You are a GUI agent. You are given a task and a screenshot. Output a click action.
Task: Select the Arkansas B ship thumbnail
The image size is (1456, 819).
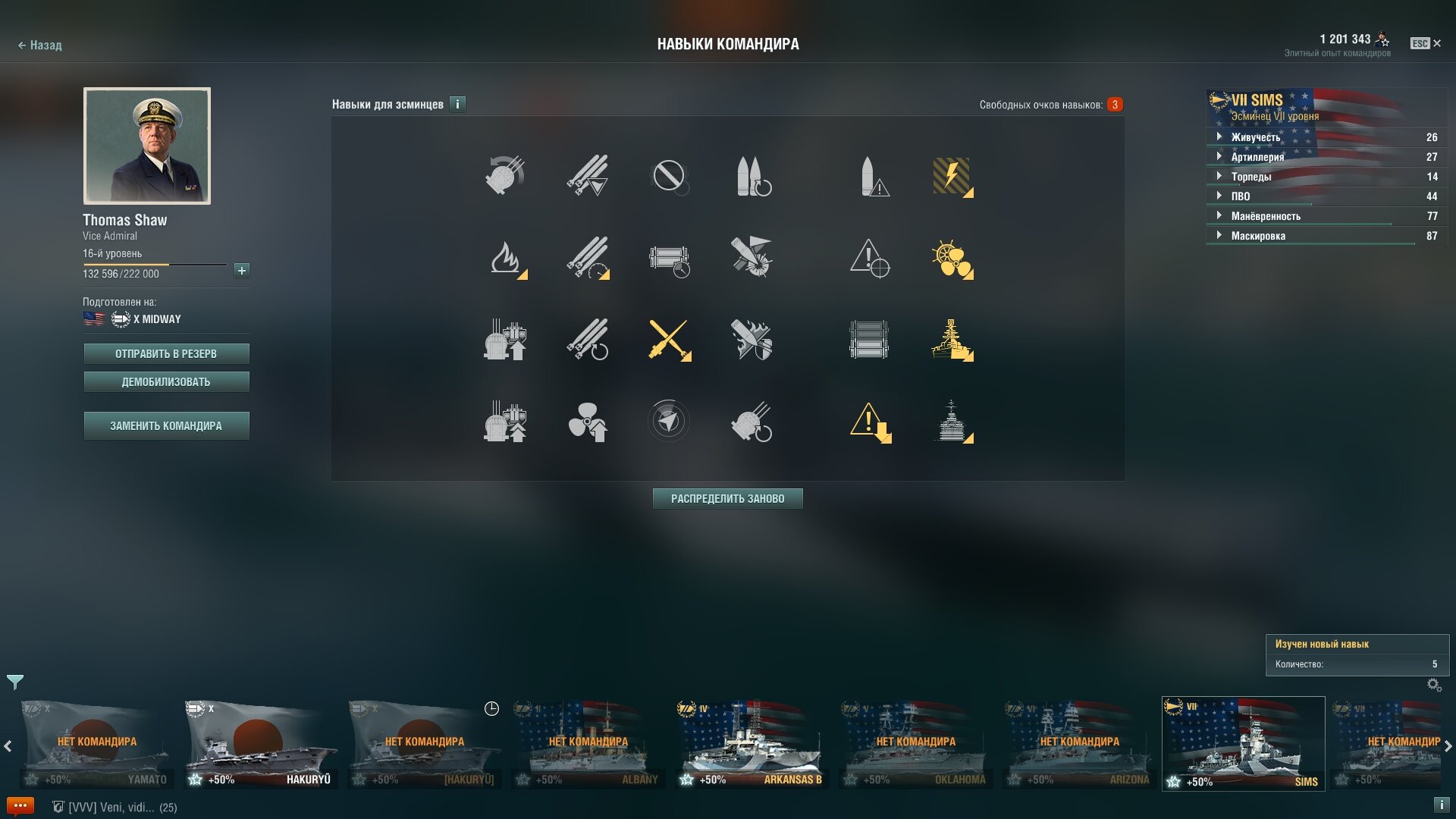[752, 743]
